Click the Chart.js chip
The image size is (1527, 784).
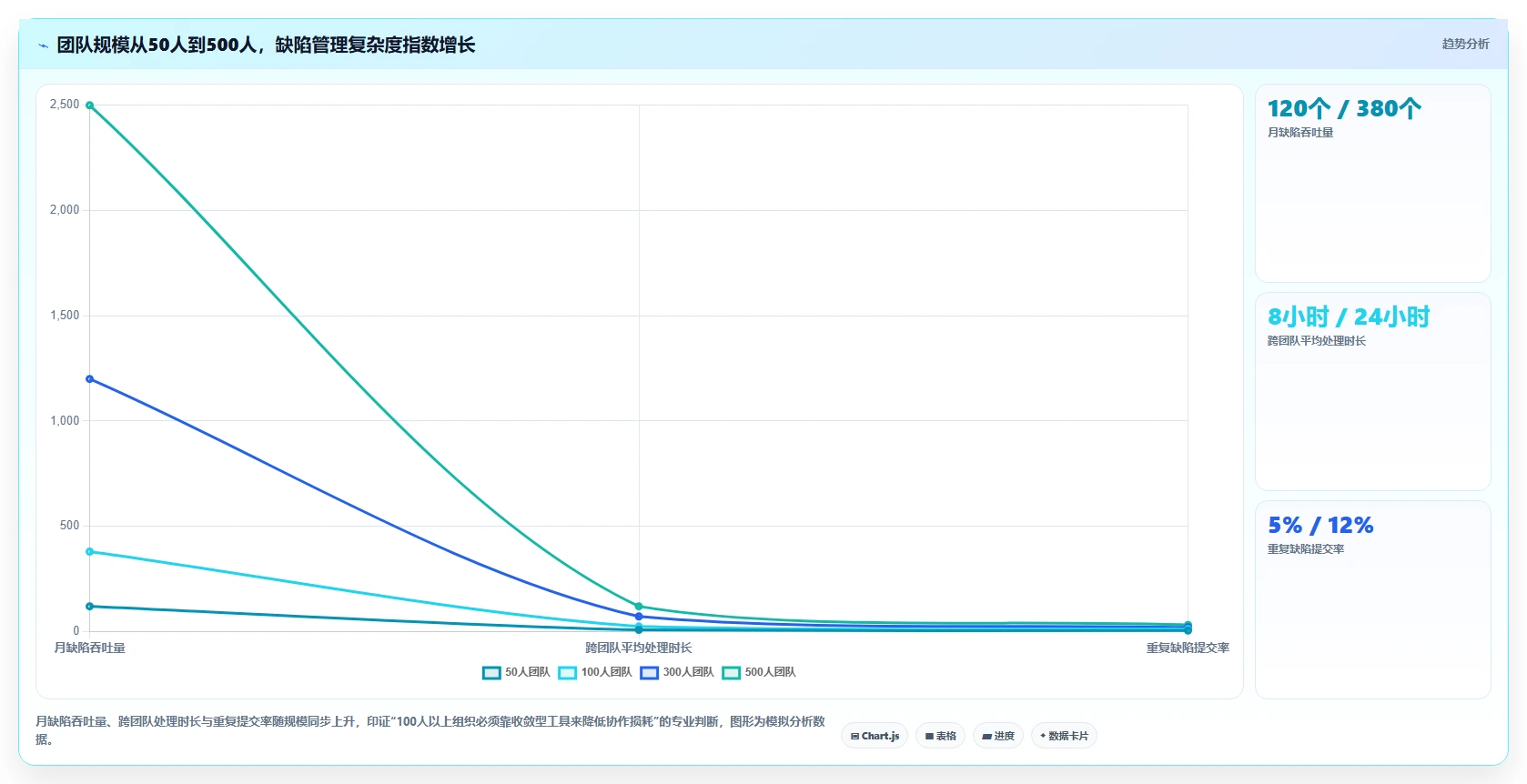pyautogui.click(x=875, y=736)
